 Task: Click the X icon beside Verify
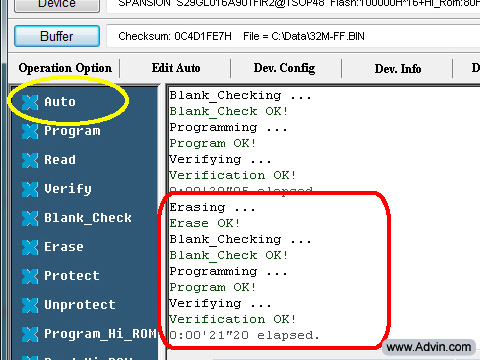30,189
